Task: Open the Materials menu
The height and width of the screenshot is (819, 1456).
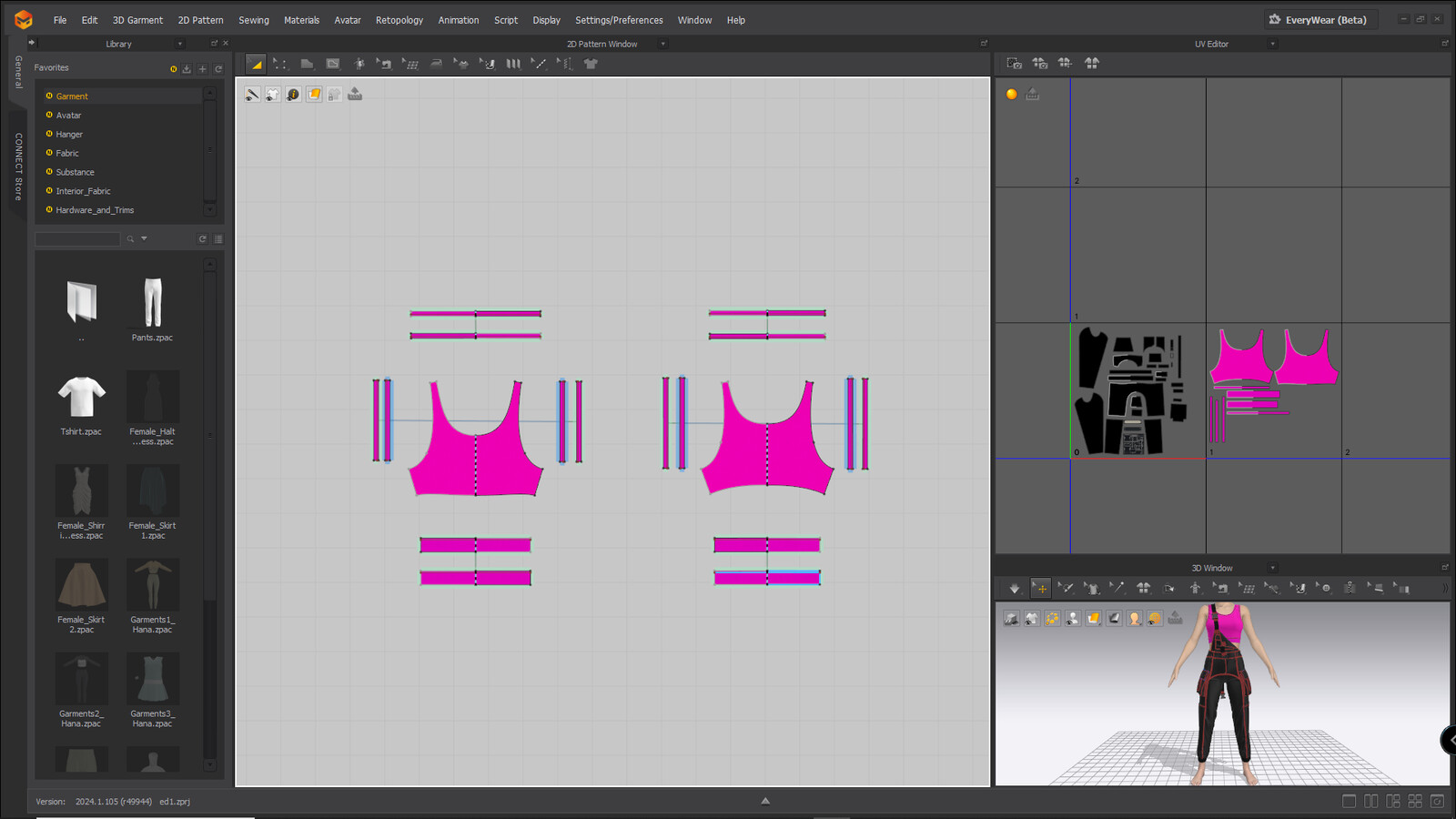Action: click(301, 20)
